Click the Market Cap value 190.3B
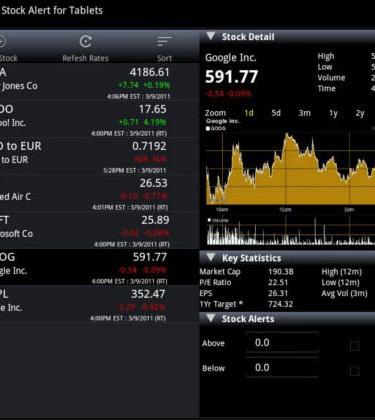This screenshot has width=375, height=420. click(281, 272)
